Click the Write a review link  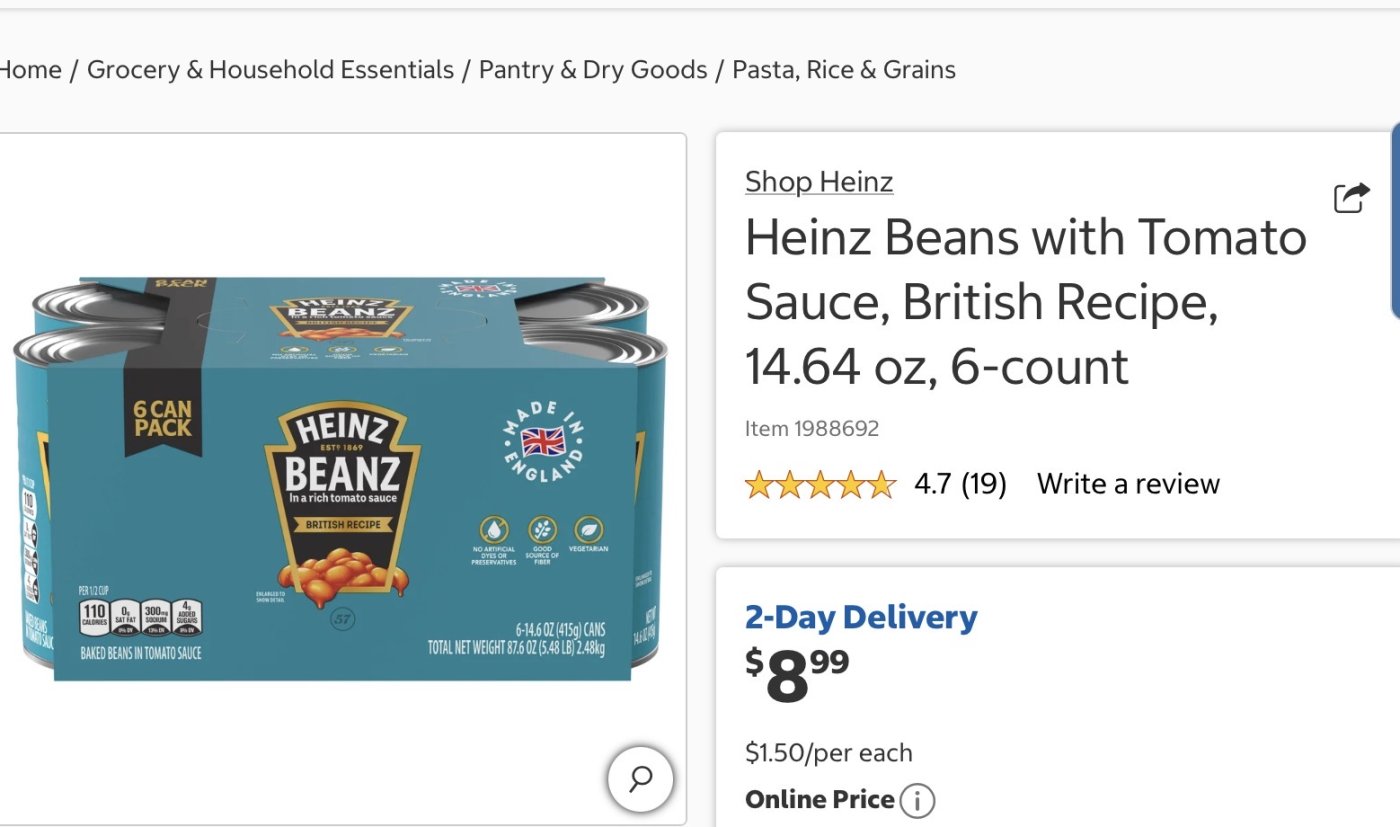pos(1128,484)
